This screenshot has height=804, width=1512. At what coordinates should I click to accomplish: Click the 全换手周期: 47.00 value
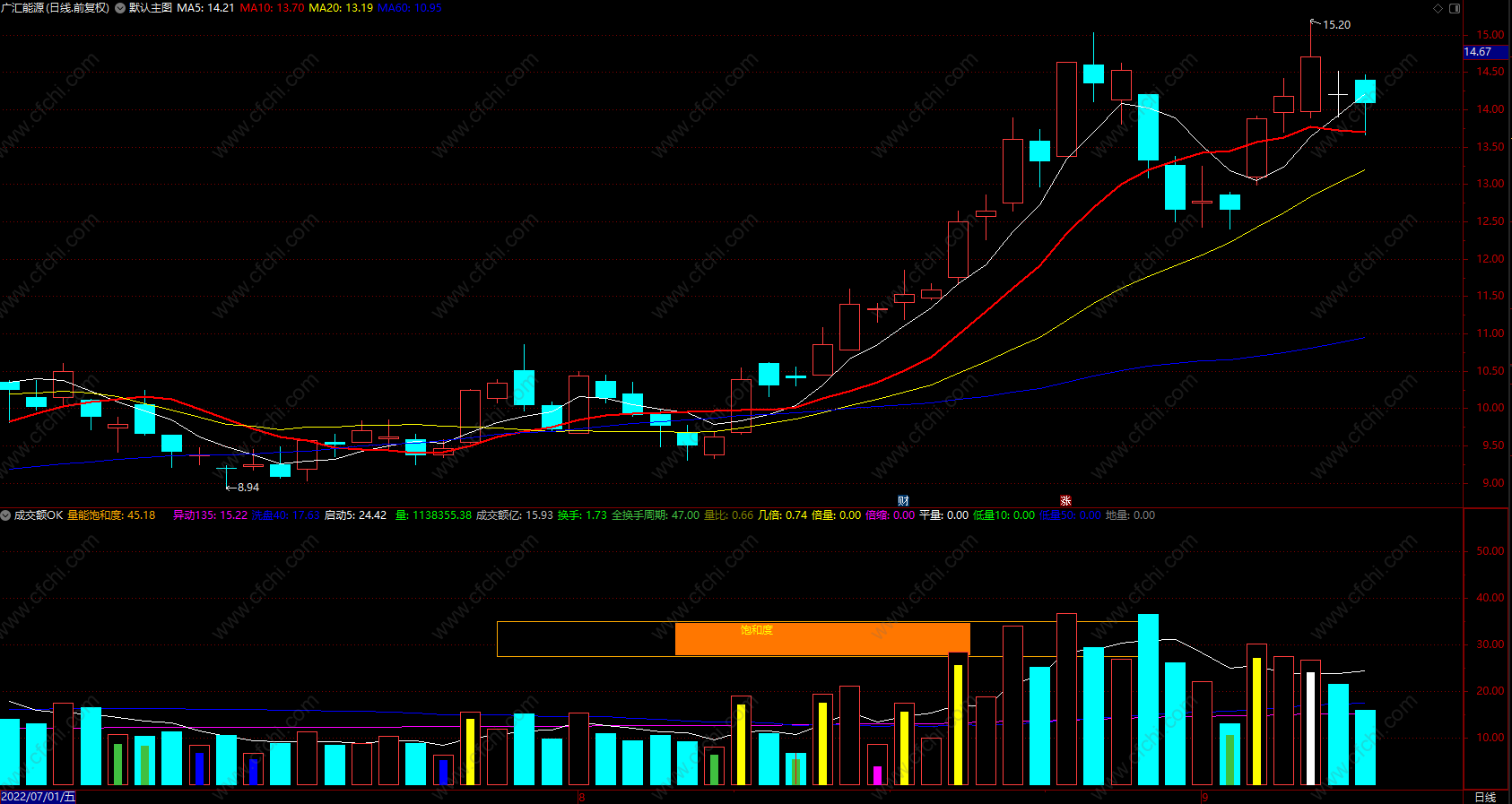(656, 515)
